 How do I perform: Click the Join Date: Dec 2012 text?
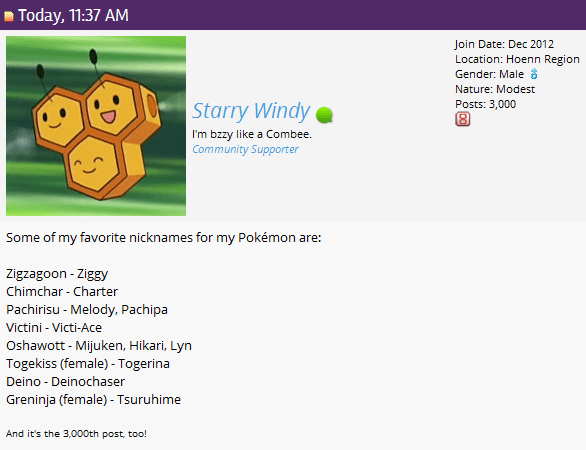(504, 44)
